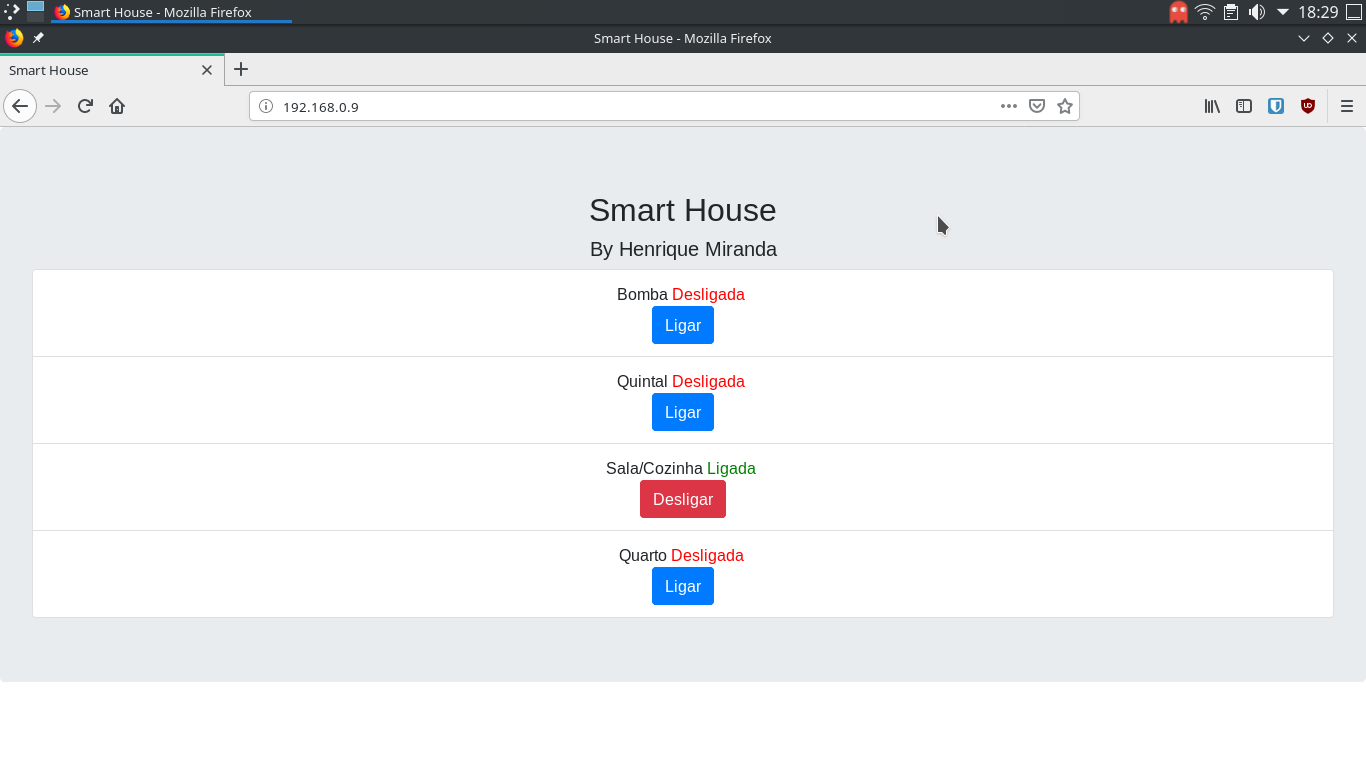Image resolution: width=1366 pixels, height=768 pixels.
Task: Click the Sala/Cozinha Ligada status text
Action: 681,468
